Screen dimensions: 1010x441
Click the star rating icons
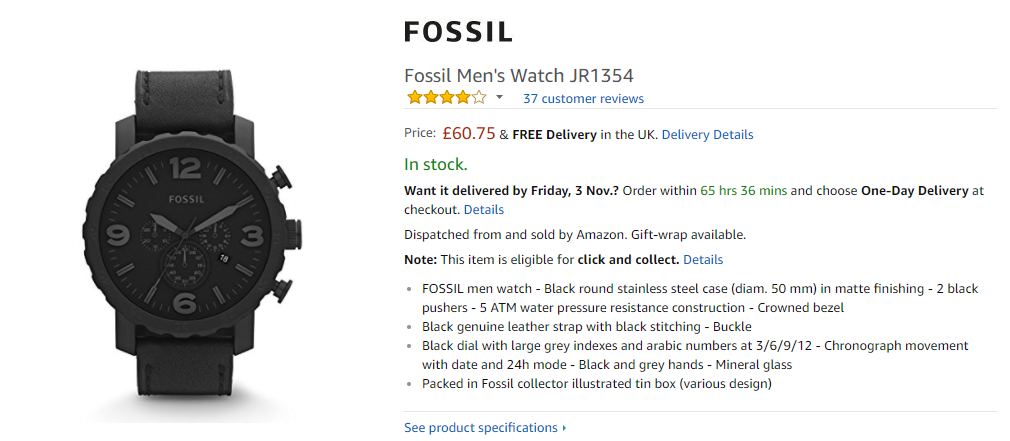[446, 99]
